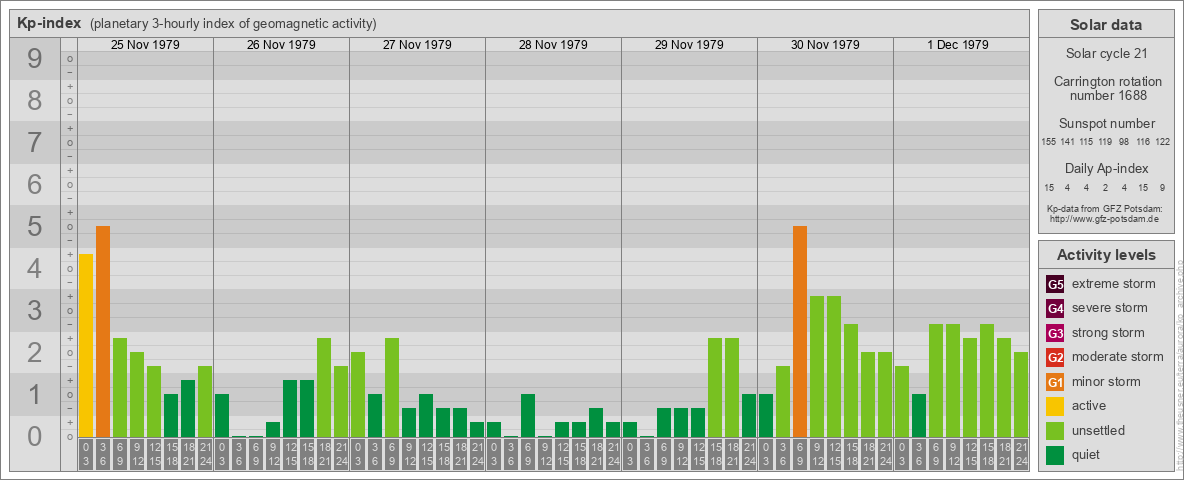Click the 'Sunspot number' label
The width and height of the screenshot is (1184, 480).
point(1106,124)
